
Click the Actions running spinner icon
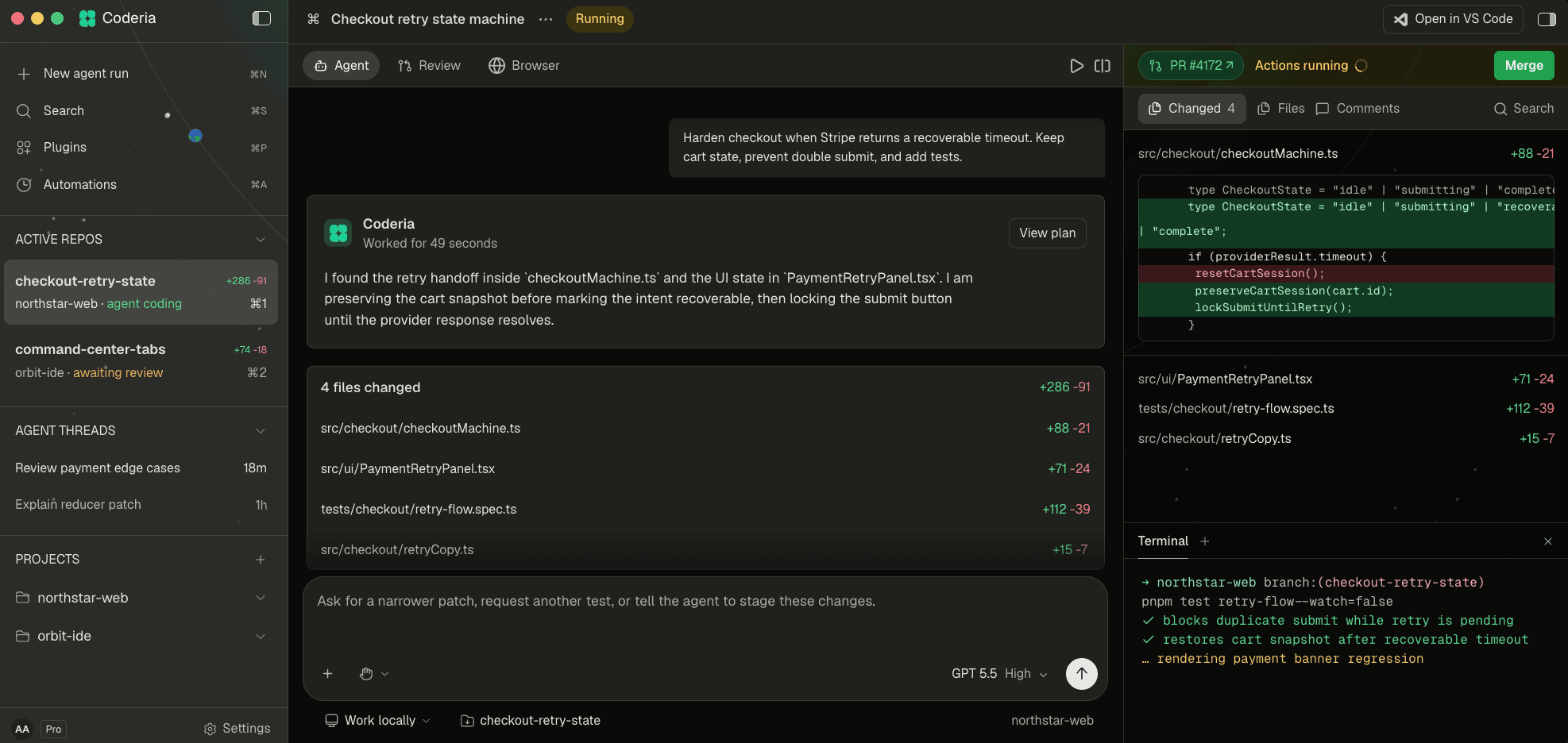coord(1361,66)
